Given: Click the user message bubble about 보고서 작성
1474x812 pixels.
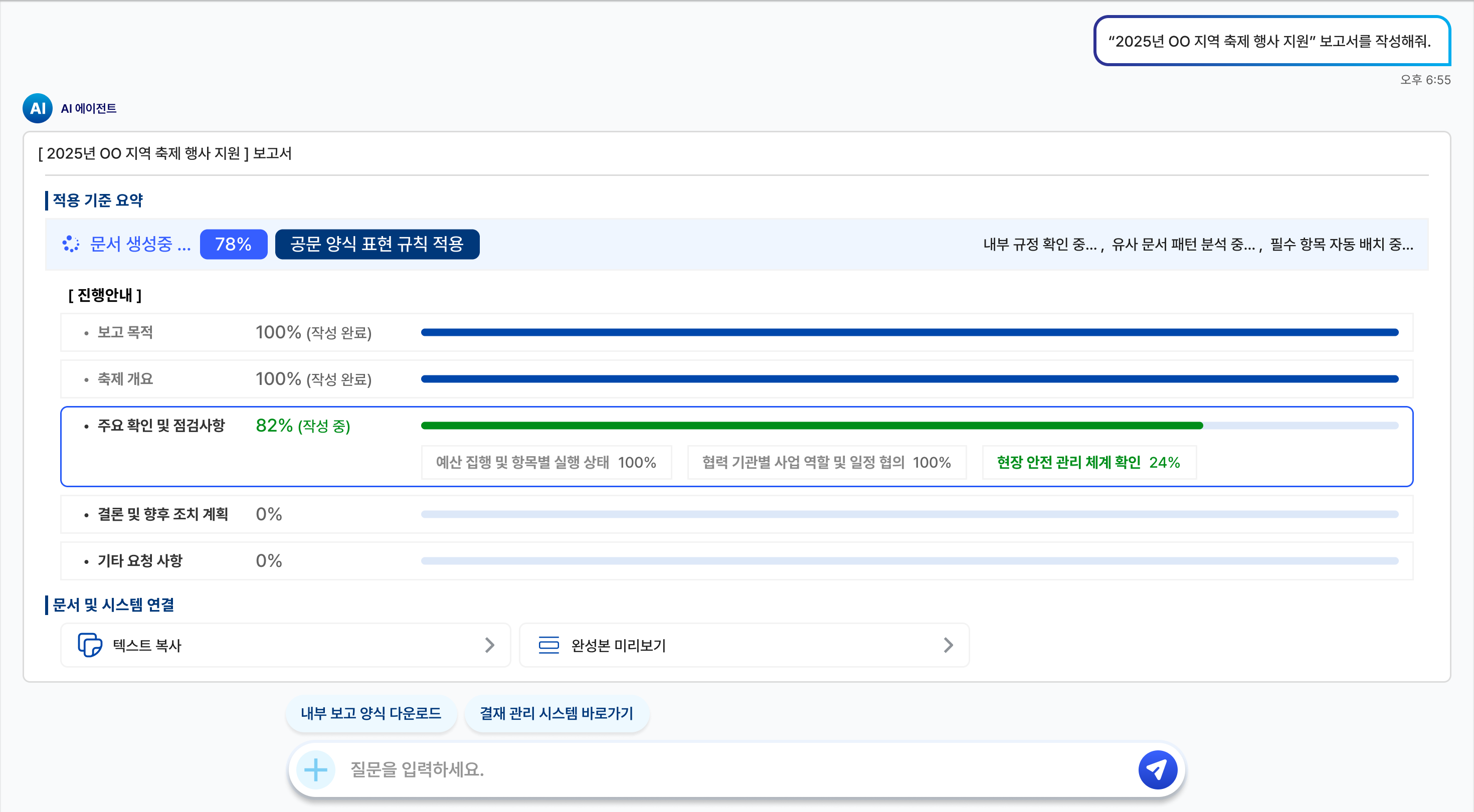Looking at the screenshot, I should (x=1272, y=41).
